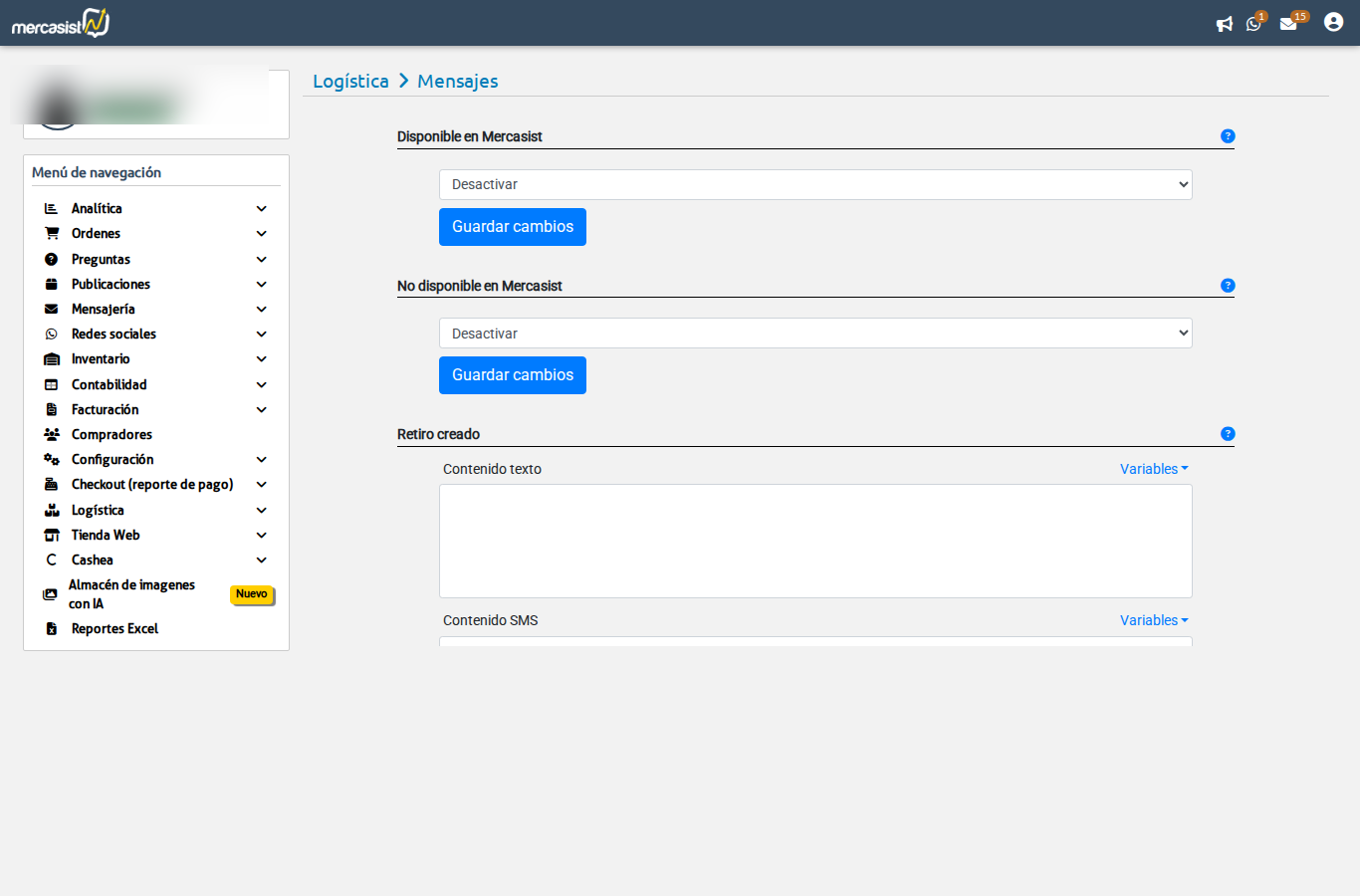1360x896 pixels.
Task: Open Variables dropdown for Contenido texto
Action: click(1153, 469)
